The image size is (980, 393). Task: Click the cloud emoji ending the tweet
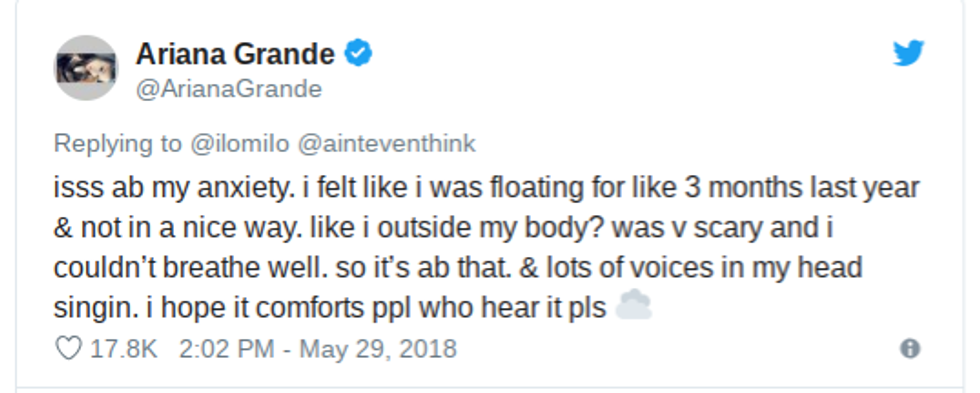[x=634, y=306]
